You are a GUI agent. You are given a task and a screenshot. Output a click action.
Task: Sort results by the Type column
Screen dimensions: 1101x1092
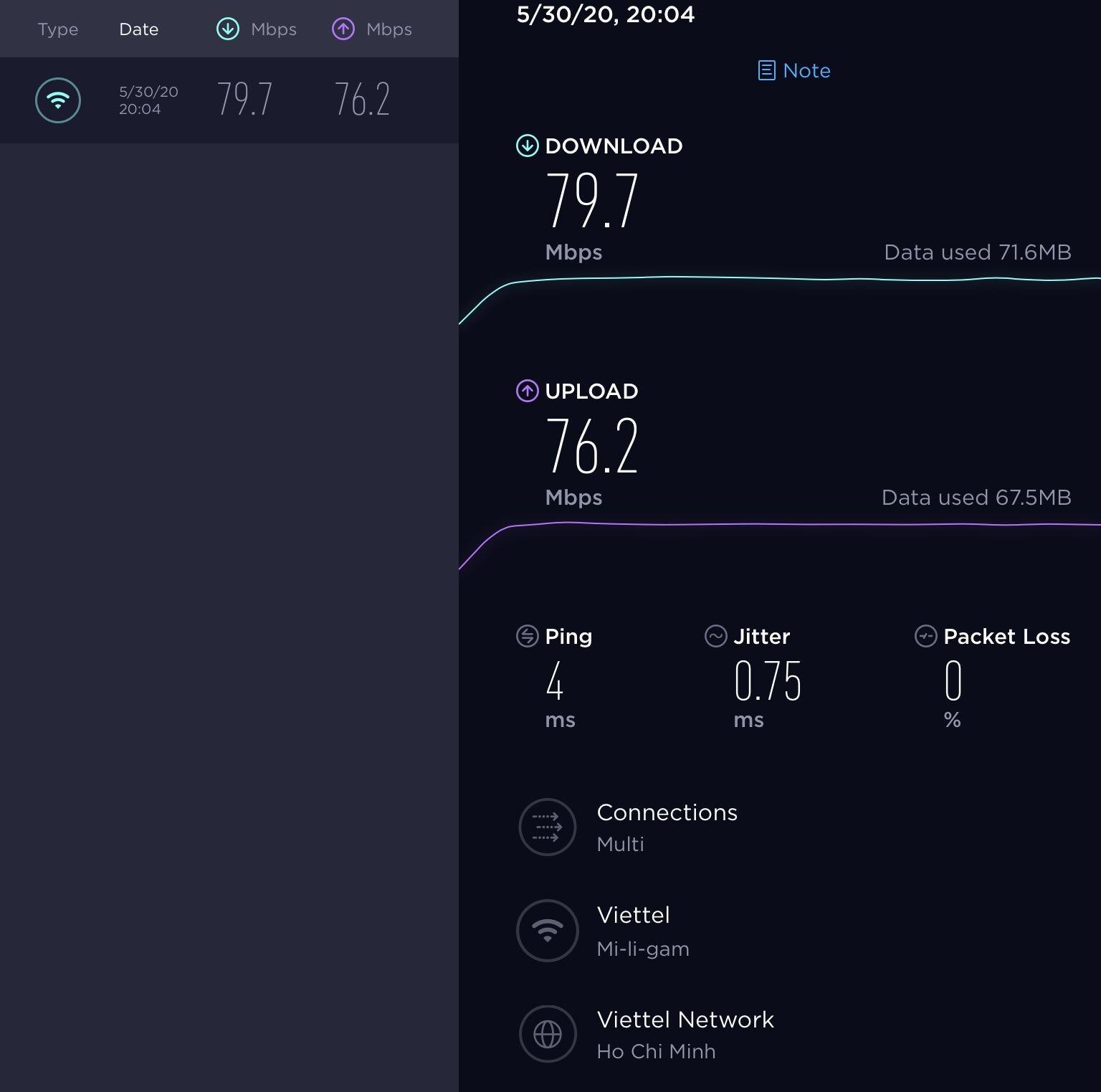(x=58, y=29)
